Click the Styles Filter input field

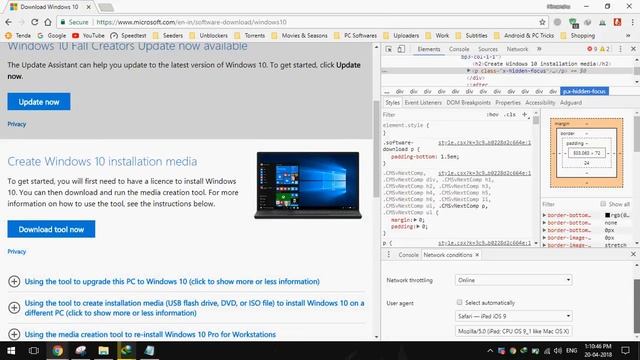pos(433,115)
